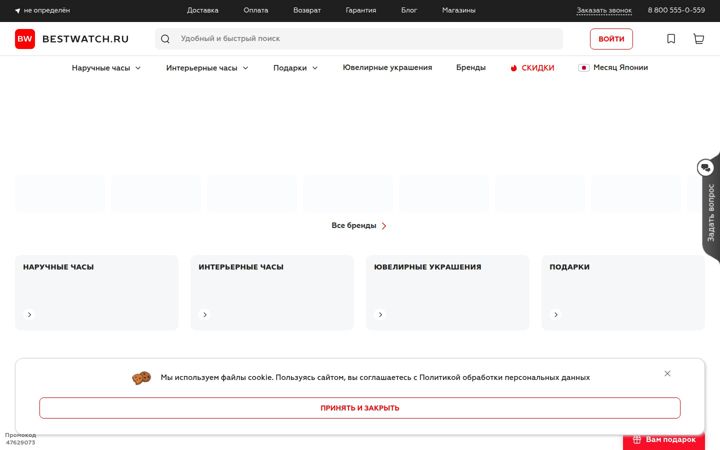Click the search magnifier icon
This screenshot has height=450, width=720.
tap(165, 39)
